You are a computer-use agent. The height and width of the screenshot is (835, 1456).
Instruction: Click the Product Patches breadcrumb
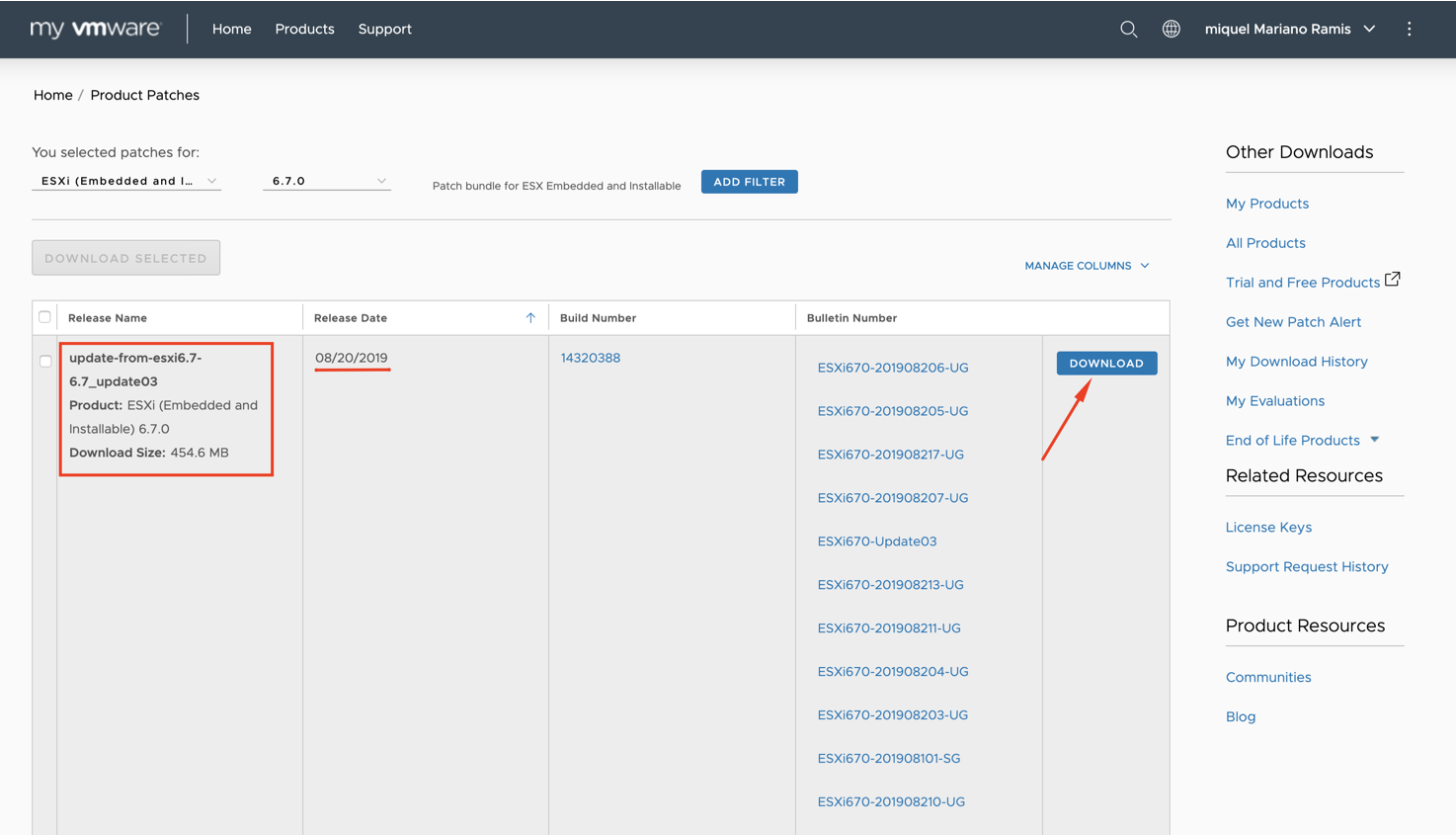[145, 95]
